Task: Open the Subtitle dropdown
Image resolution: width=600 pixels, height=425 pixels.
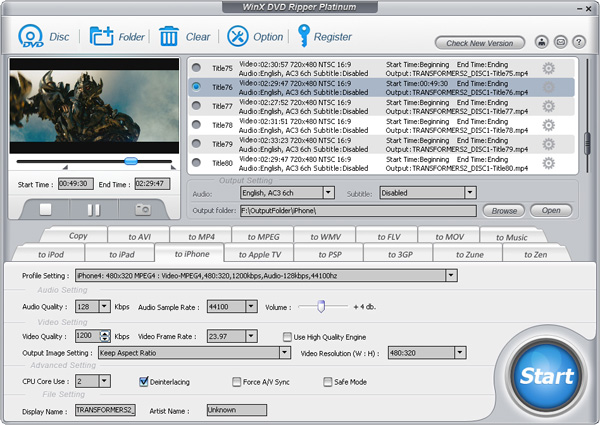Action: point(470,193)
